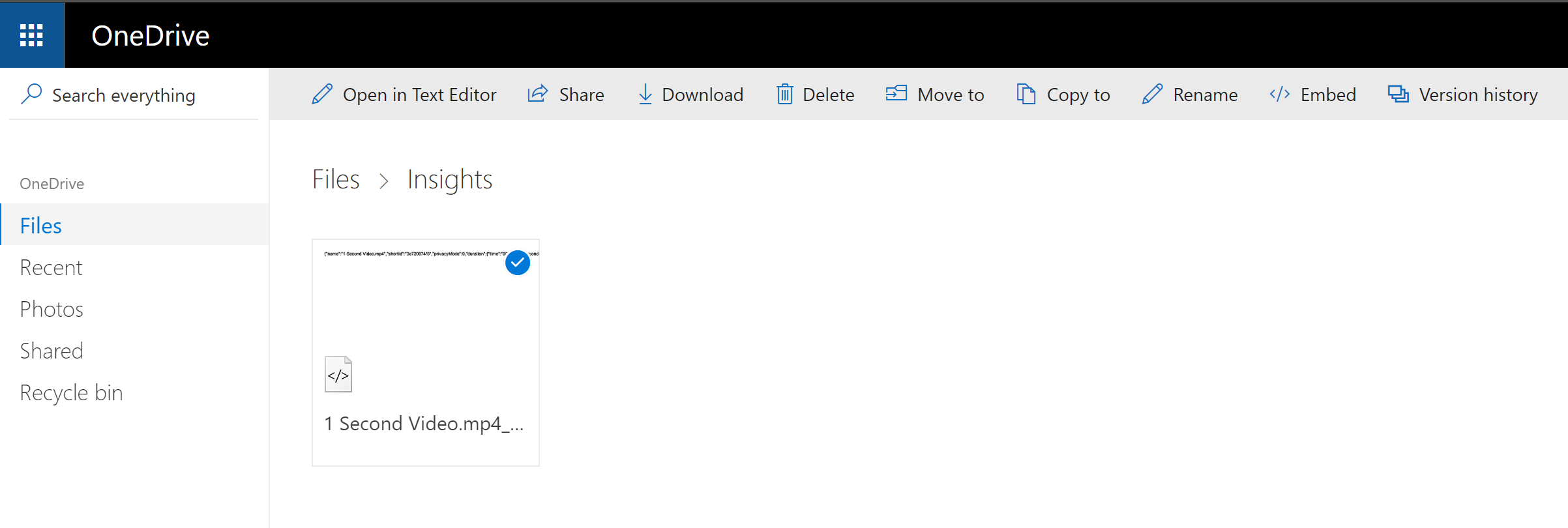Click the Version history icon
The image size is (1568, 528).
coord(1398,95)
